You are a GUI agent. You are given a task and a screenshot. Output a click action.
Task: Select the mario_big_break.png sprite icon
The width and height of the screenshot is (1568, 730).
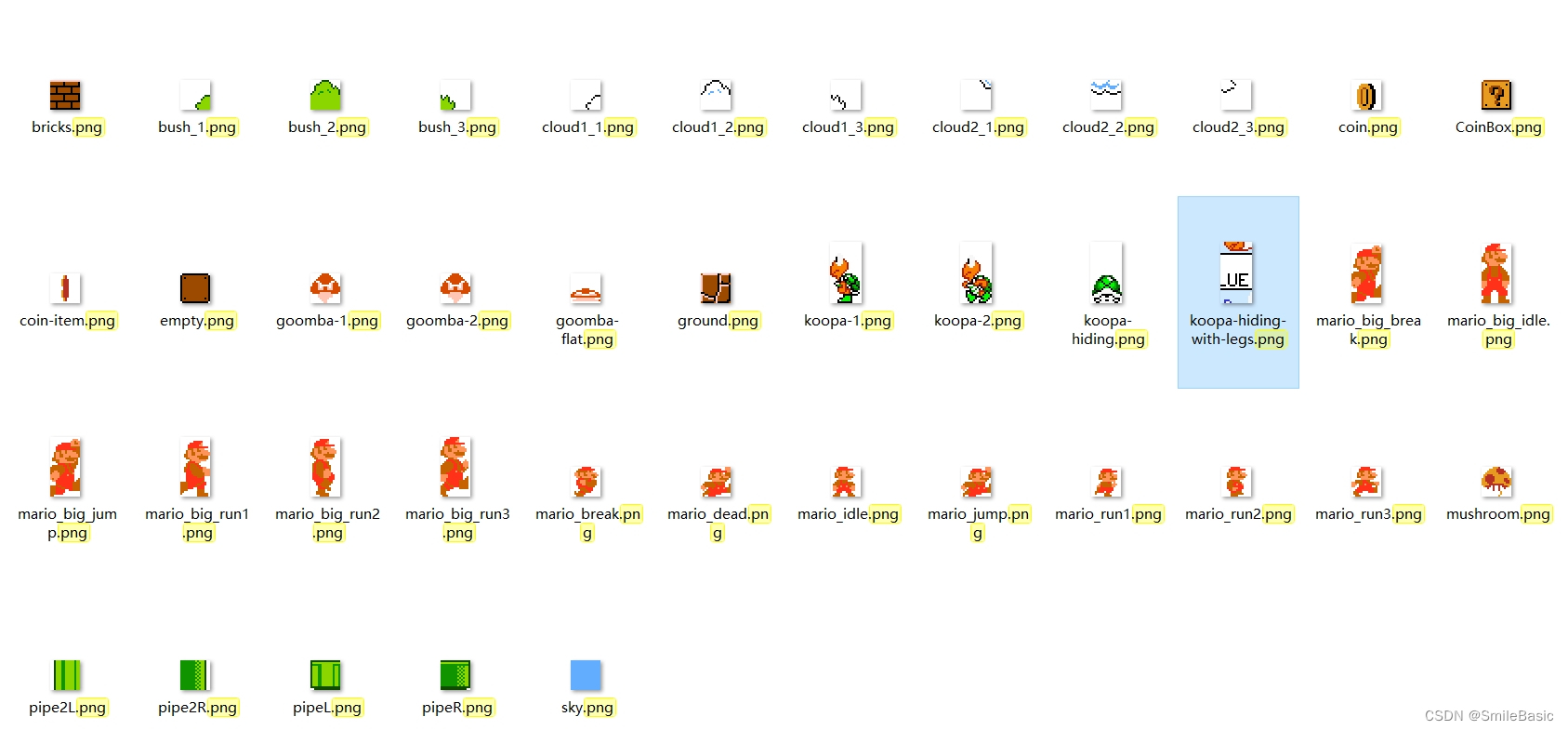[1366, 273]
